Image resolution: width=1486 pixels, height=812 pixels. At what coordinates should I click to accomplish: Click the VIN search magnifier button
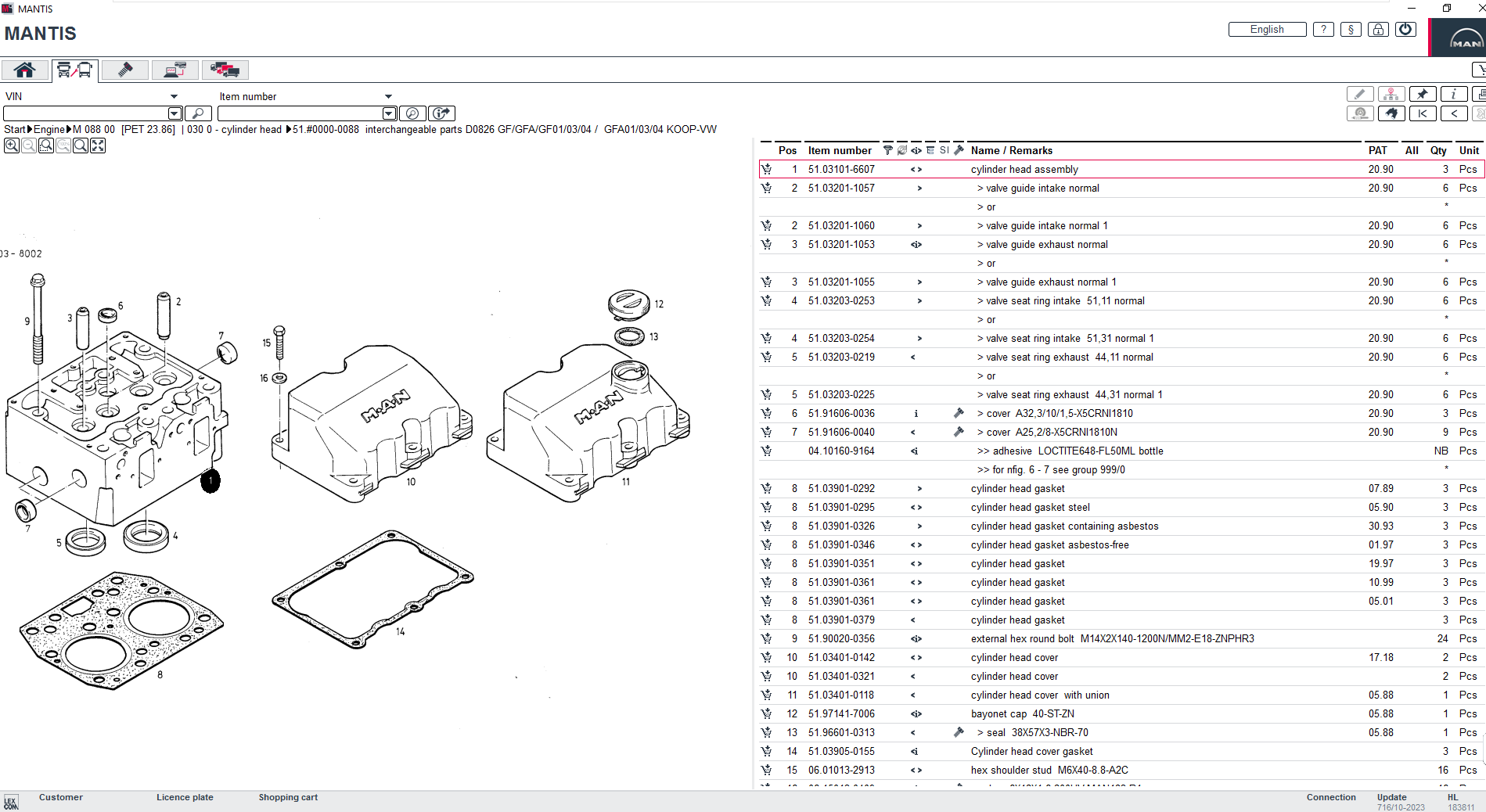coord(198,113)
